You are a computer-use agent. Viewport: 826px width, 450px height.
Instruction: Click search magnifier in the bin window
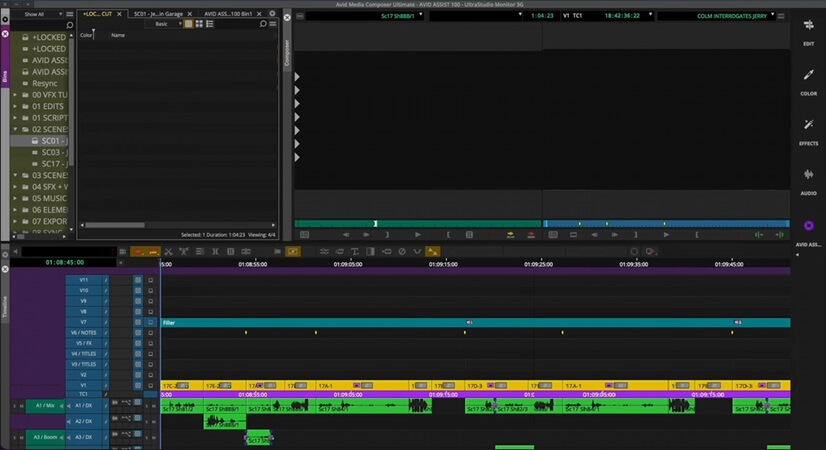coord(263,24)
